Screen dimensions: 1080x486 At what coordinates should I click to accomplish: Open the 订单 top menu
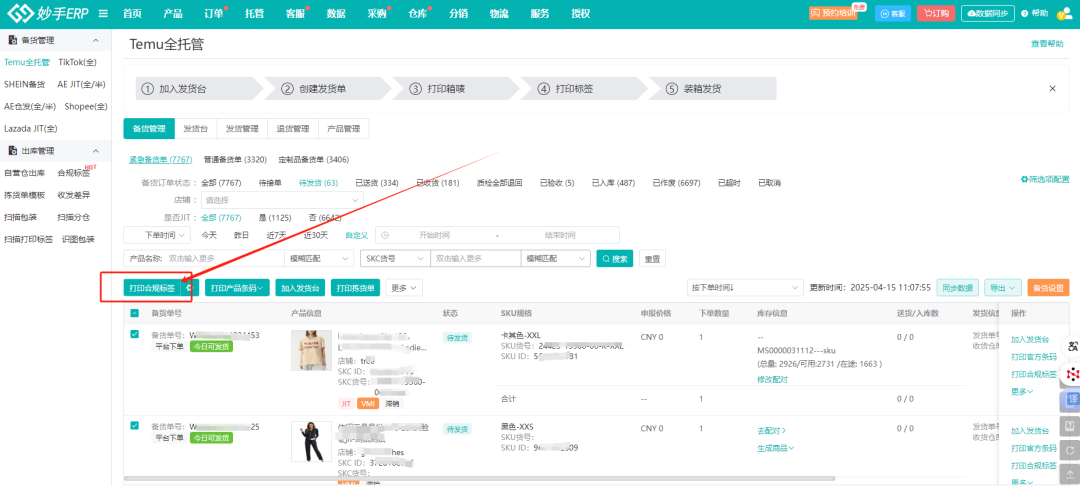(214, 14)
